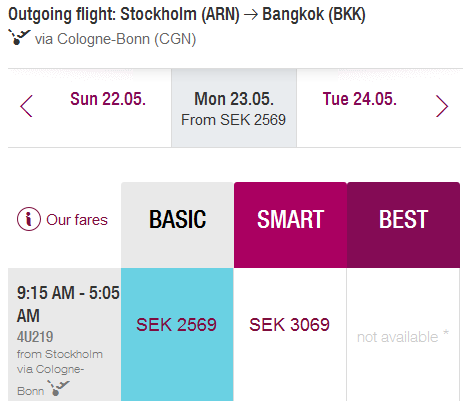Click the info icon beside Our fares

(29, 219)
